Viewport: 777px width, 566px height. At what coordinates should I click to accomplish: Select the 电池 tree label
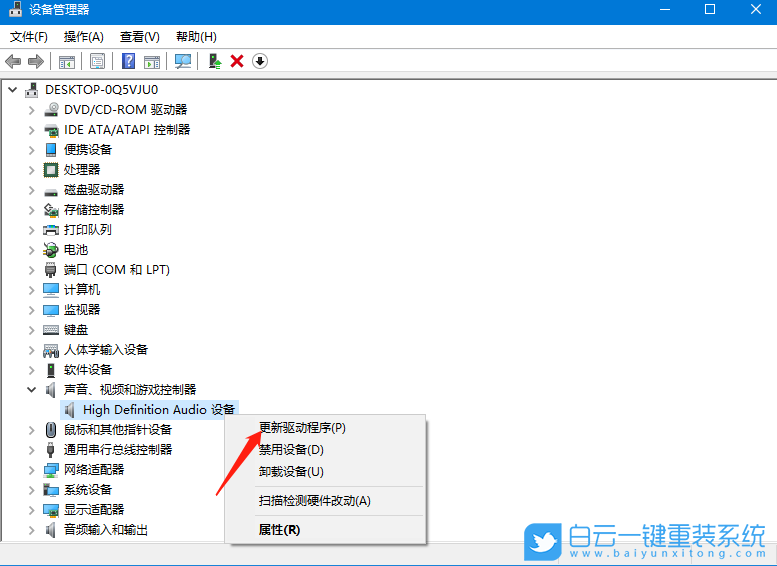click(x=76, y=250)
